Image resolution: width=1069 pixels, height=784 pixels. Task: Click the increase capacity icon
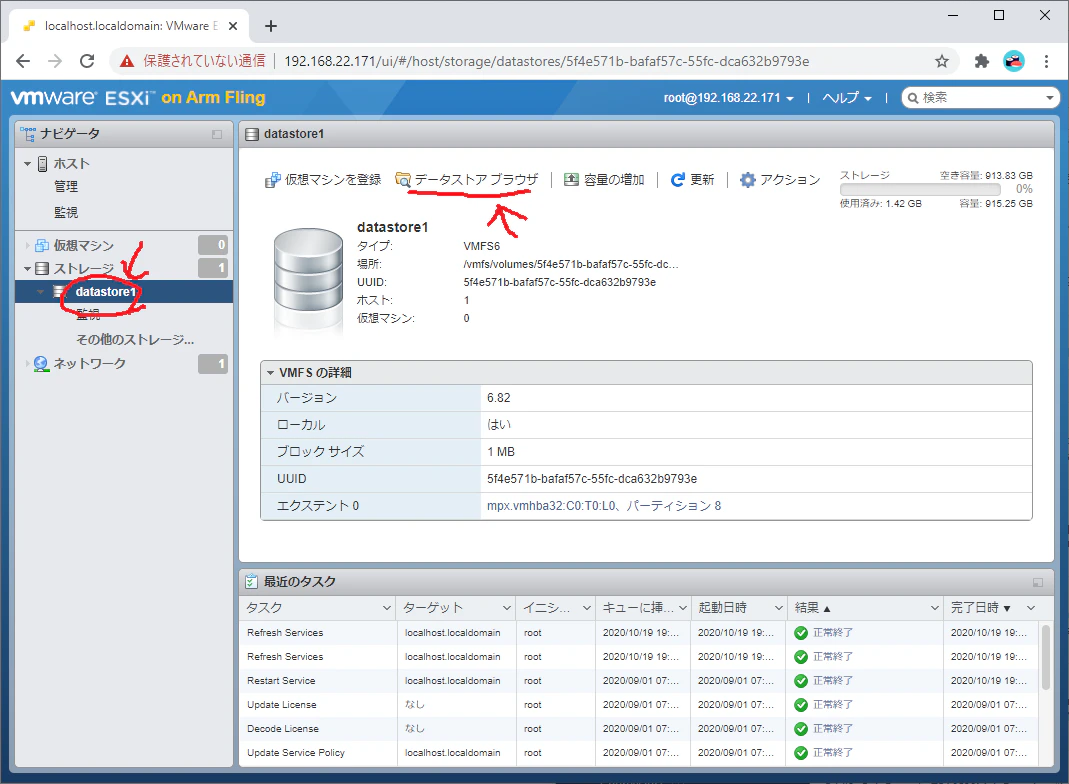click(571, 179)
